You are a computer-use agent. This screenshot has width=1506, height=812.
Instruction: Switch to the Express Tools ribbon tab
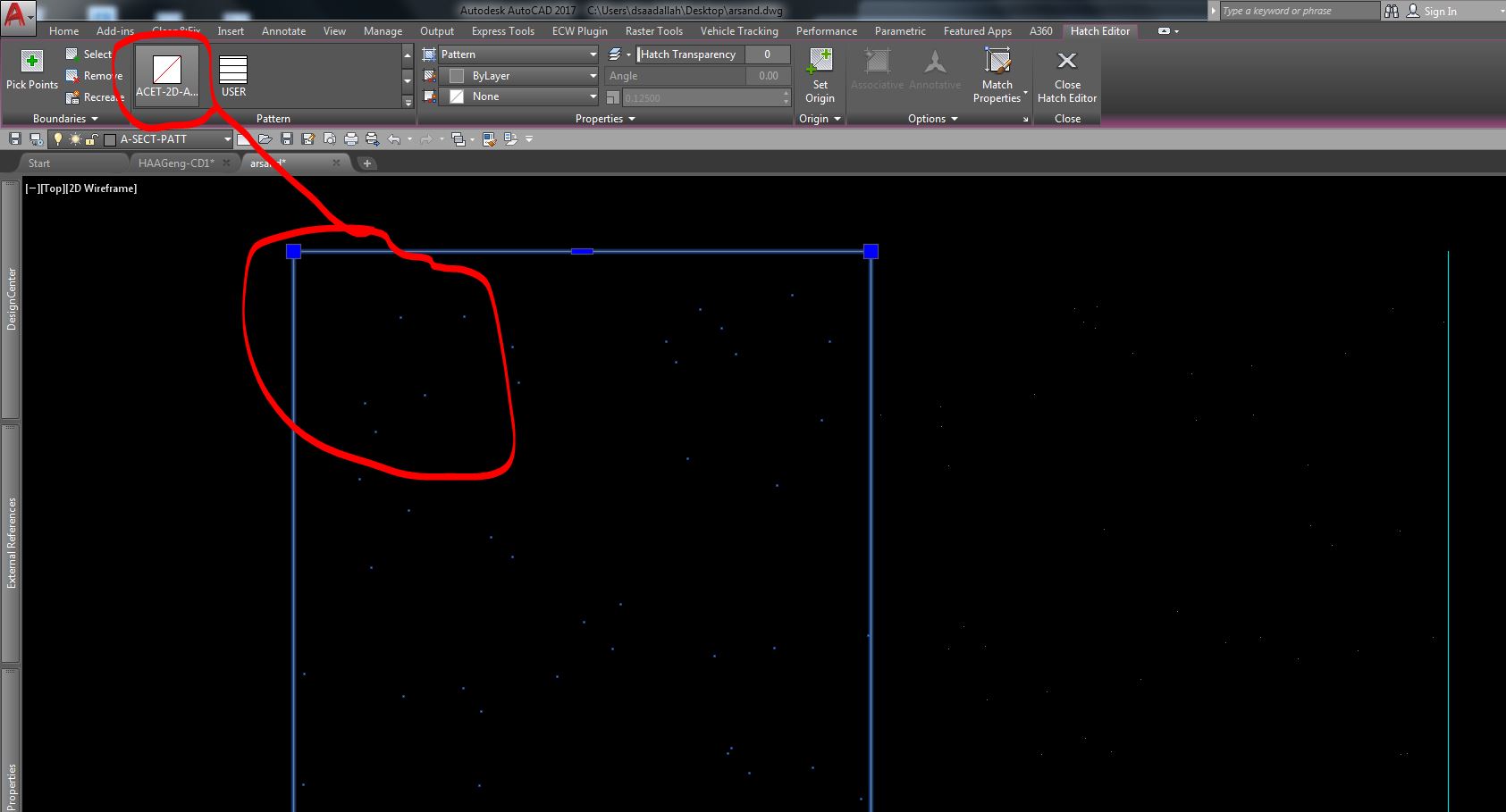point(502,30)
